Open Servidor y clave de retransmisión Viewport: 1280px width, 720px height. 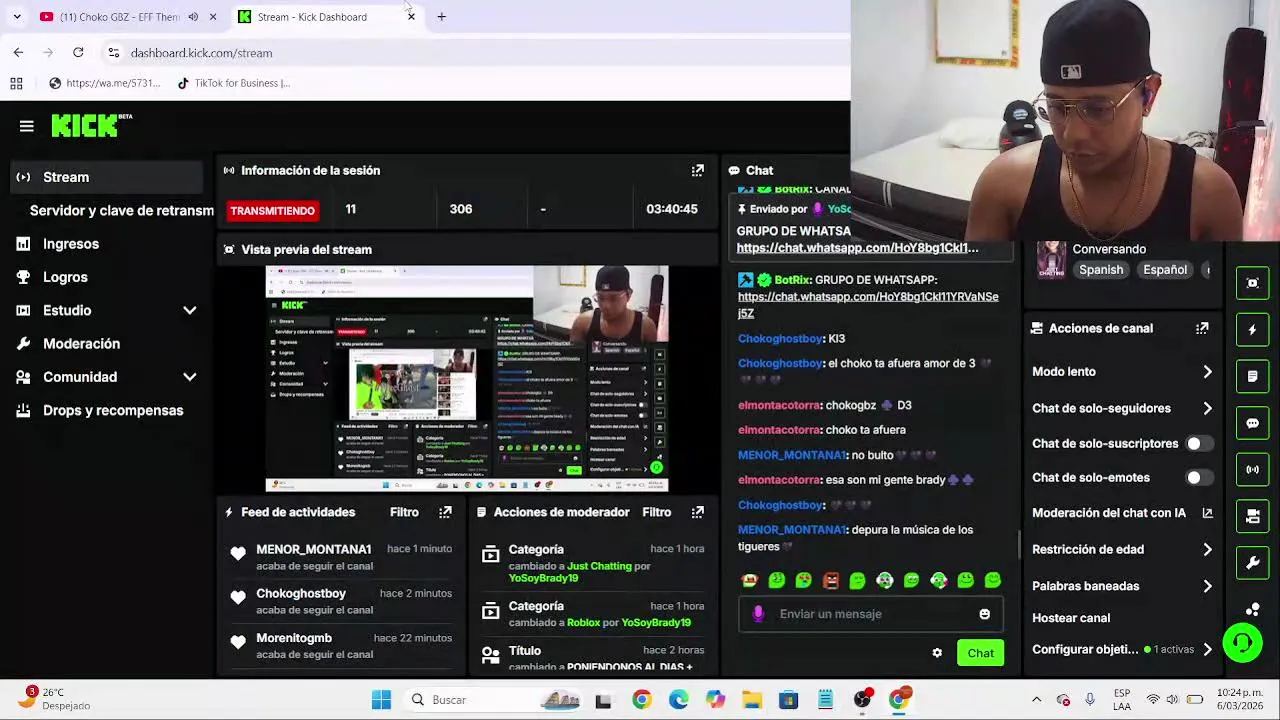point(121,211)
